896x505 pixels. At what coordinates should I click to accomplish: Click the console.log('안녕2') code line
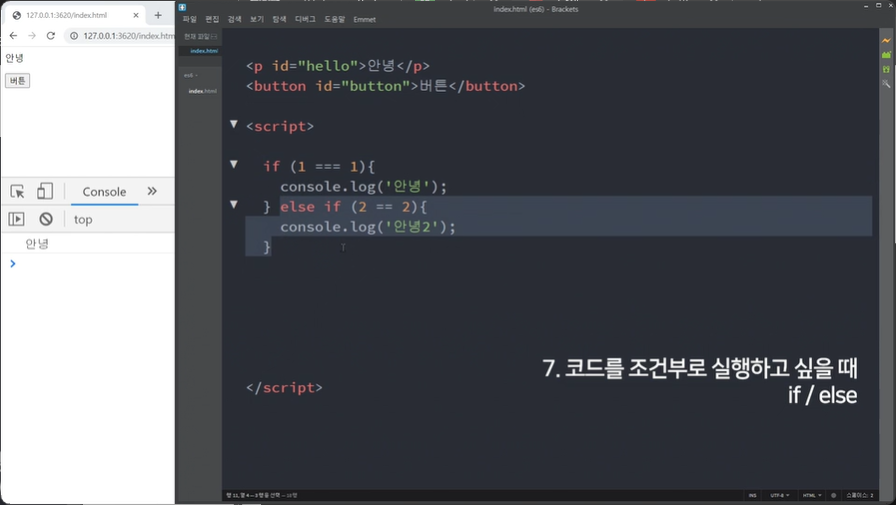pyautogui.click(x=368, y=227)
